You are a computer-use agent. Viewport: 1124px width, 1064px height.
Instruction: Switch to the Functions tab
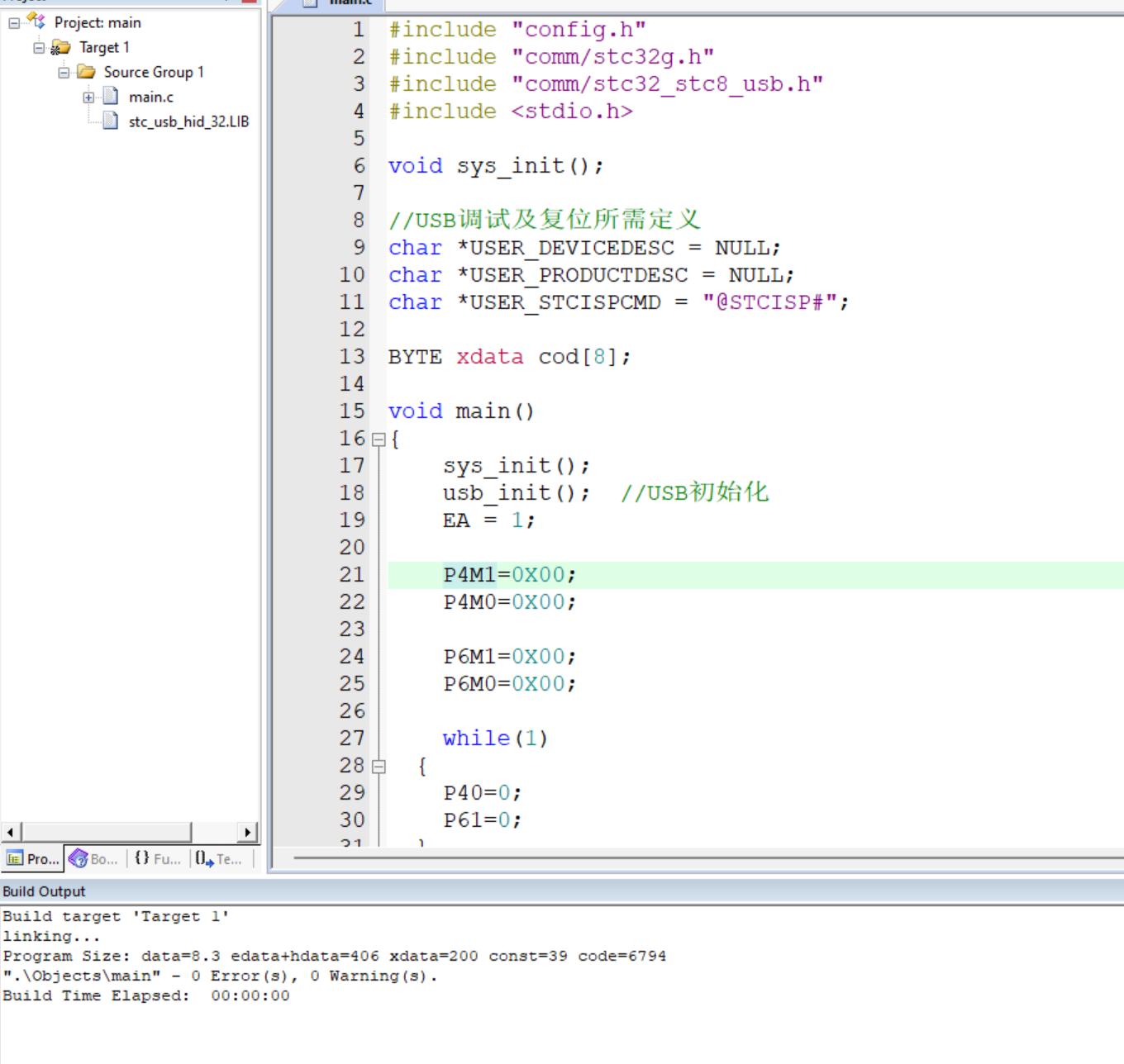tap(157, 859)
